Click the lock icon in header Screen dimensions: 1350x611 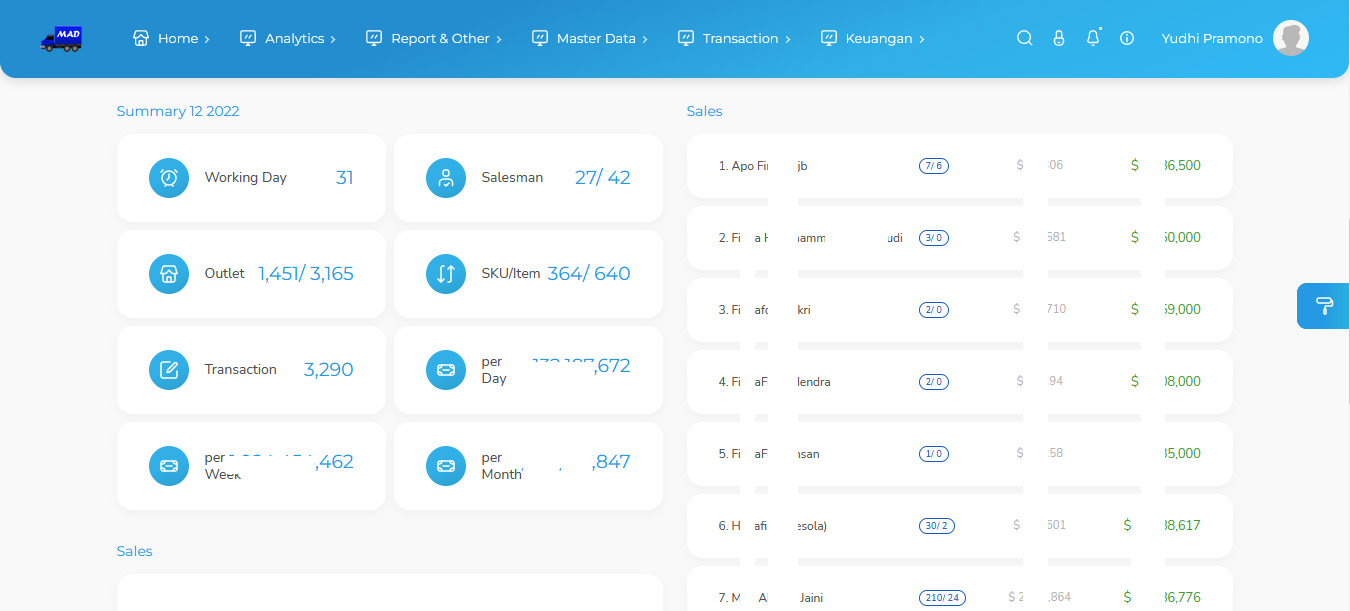point(1059,38)
